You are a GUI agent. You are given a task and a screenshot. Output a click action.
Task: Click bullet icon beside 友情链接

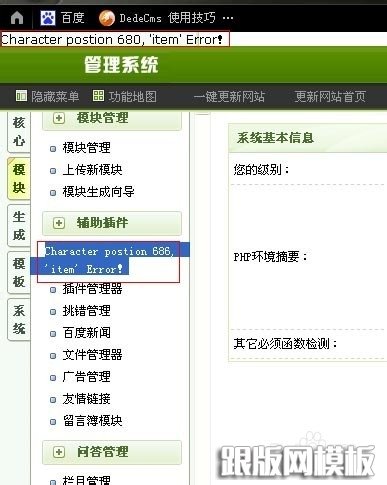pyautogui.click(x=53, y=400)
